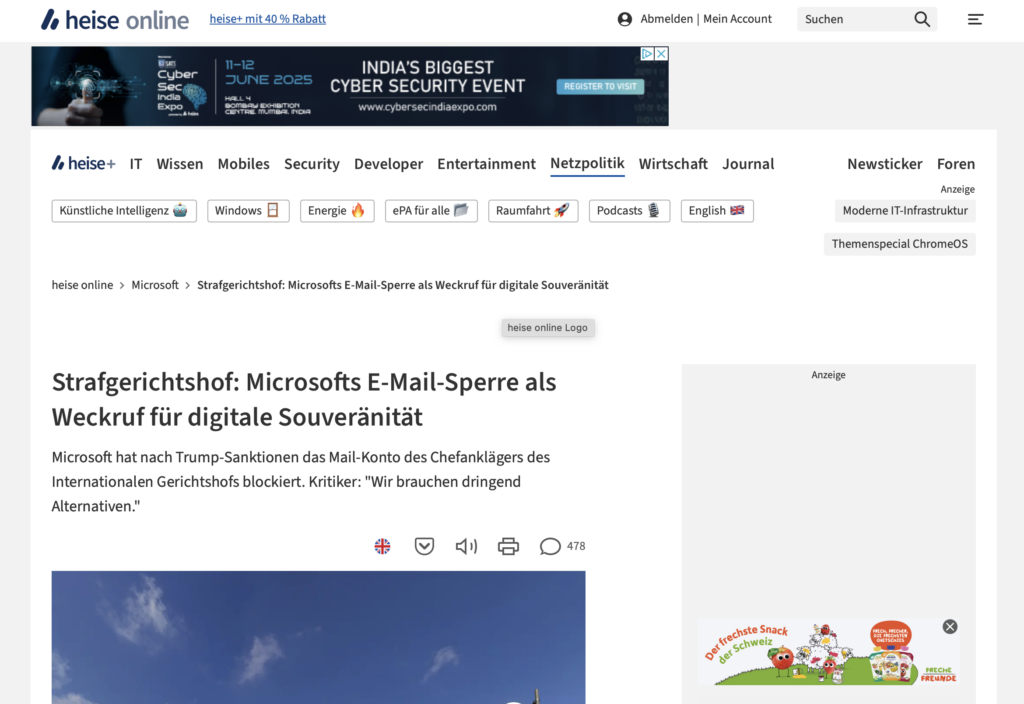This screenshot has width=1024, height=704.
Task: Open the heise+ mit 40 % Rabatt link
Action: pos(268,19)
